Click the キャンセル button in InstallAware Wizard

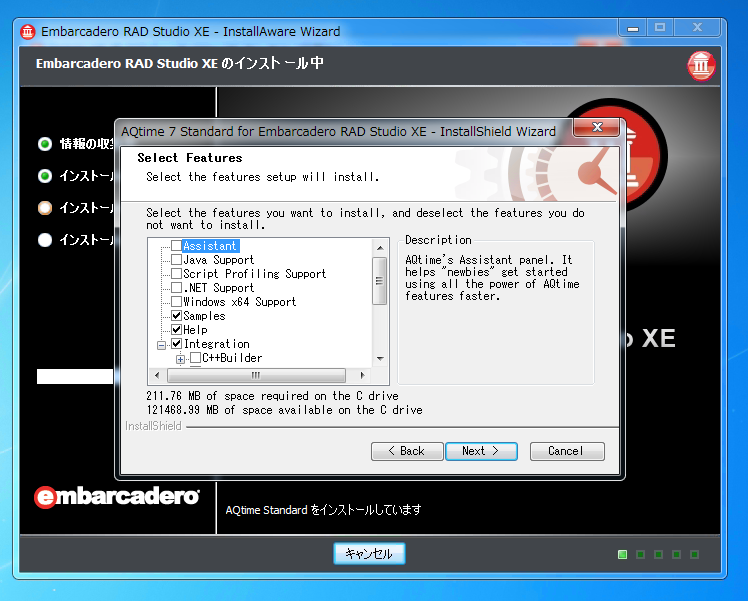point(369,554)
